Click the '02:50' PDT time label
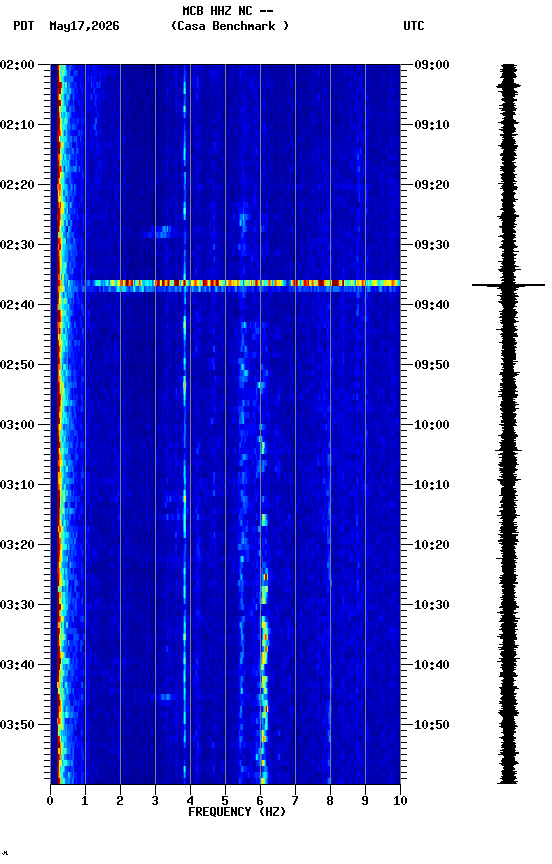This screenshot has height=864, width=552. pyautogui.click(x=17, y=365)
